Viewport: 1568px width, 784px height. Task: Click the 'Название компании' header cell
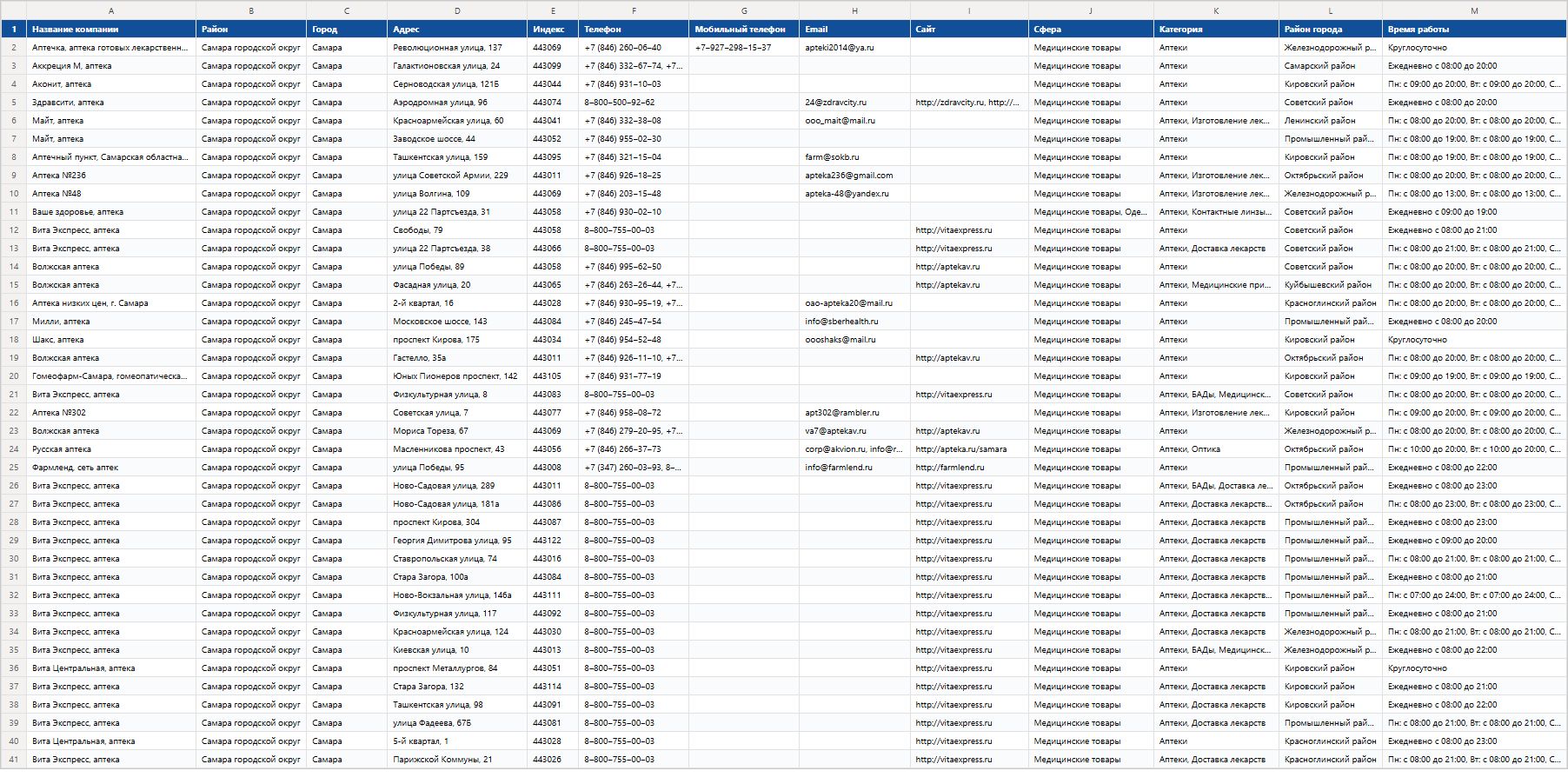[111, 30]
